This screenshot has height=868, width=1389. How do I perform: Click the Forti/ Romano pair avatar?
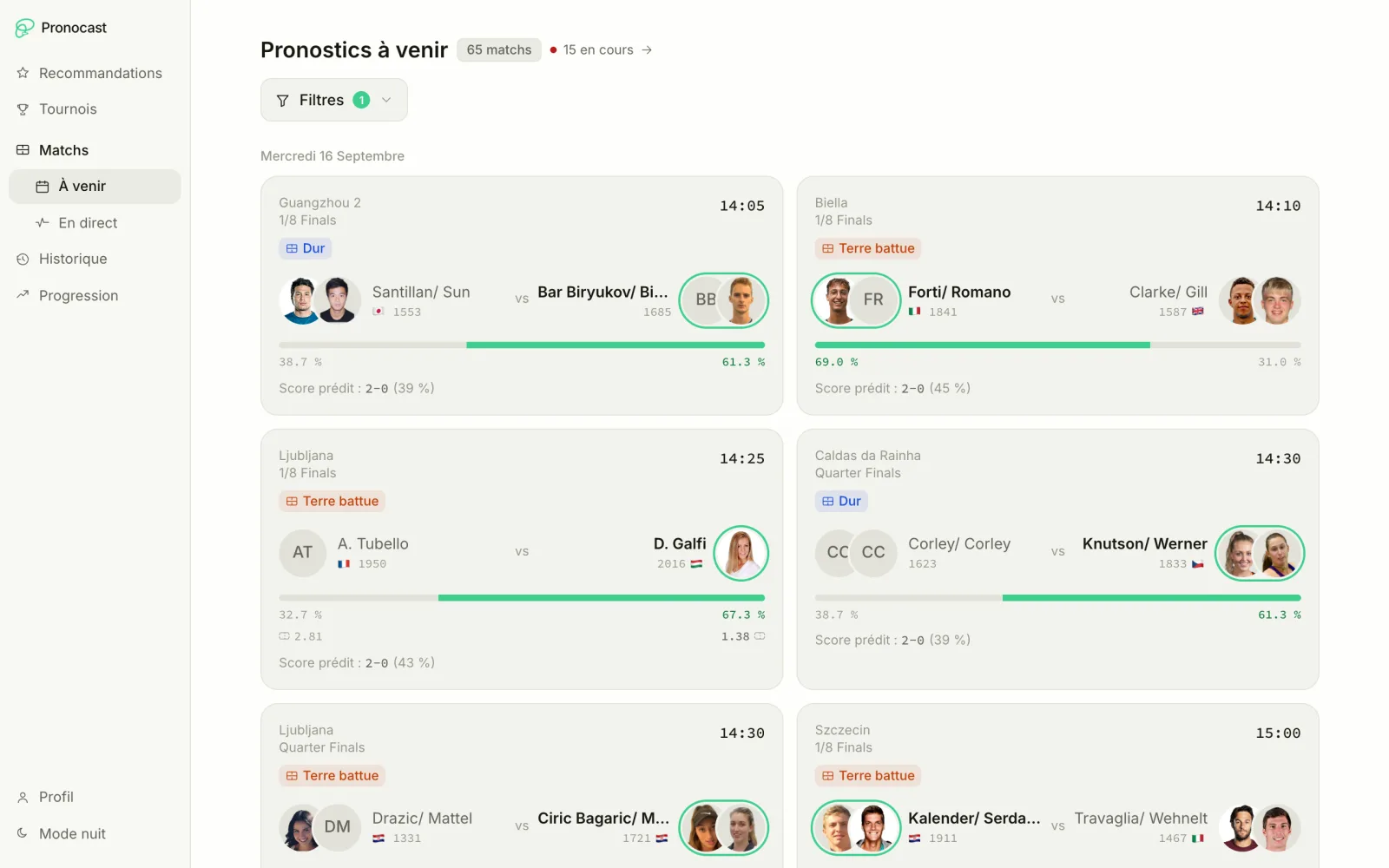click(856, 300)
